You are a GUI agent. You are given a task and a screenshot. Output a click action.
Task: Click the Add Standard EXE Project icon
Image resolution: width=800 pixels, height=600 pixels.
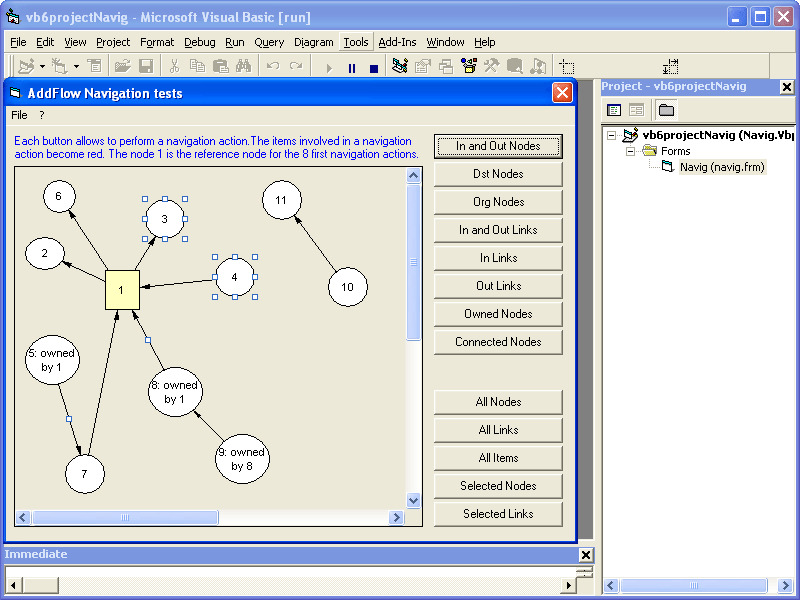(x=26, y=66)
